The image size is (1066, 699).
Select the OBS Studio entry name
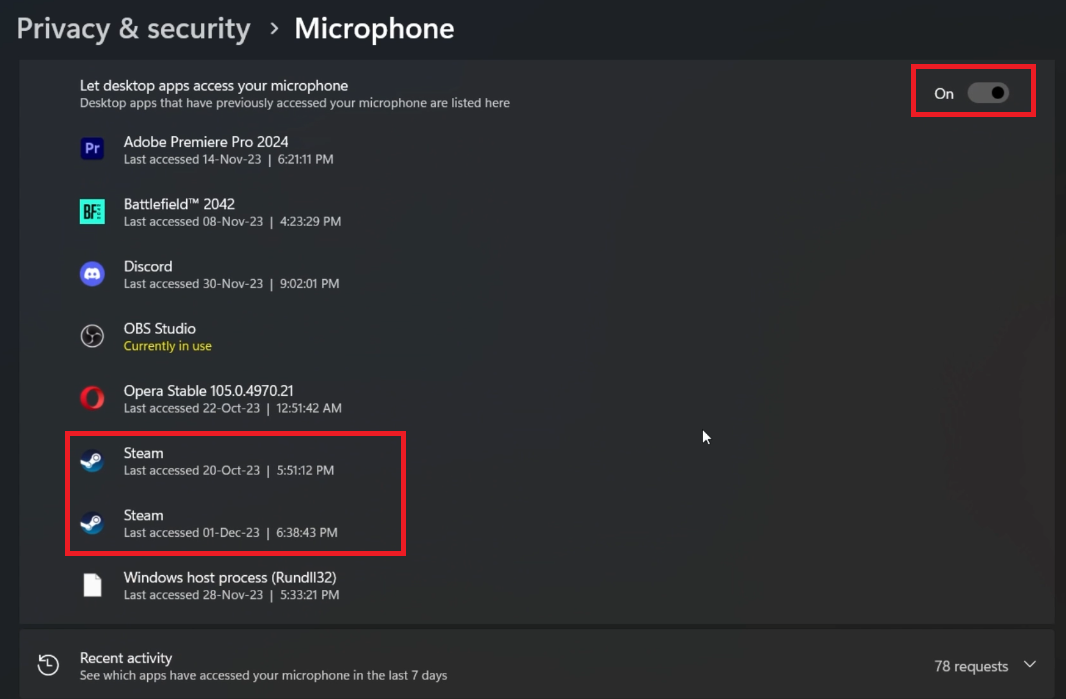[x=159, y=328]
